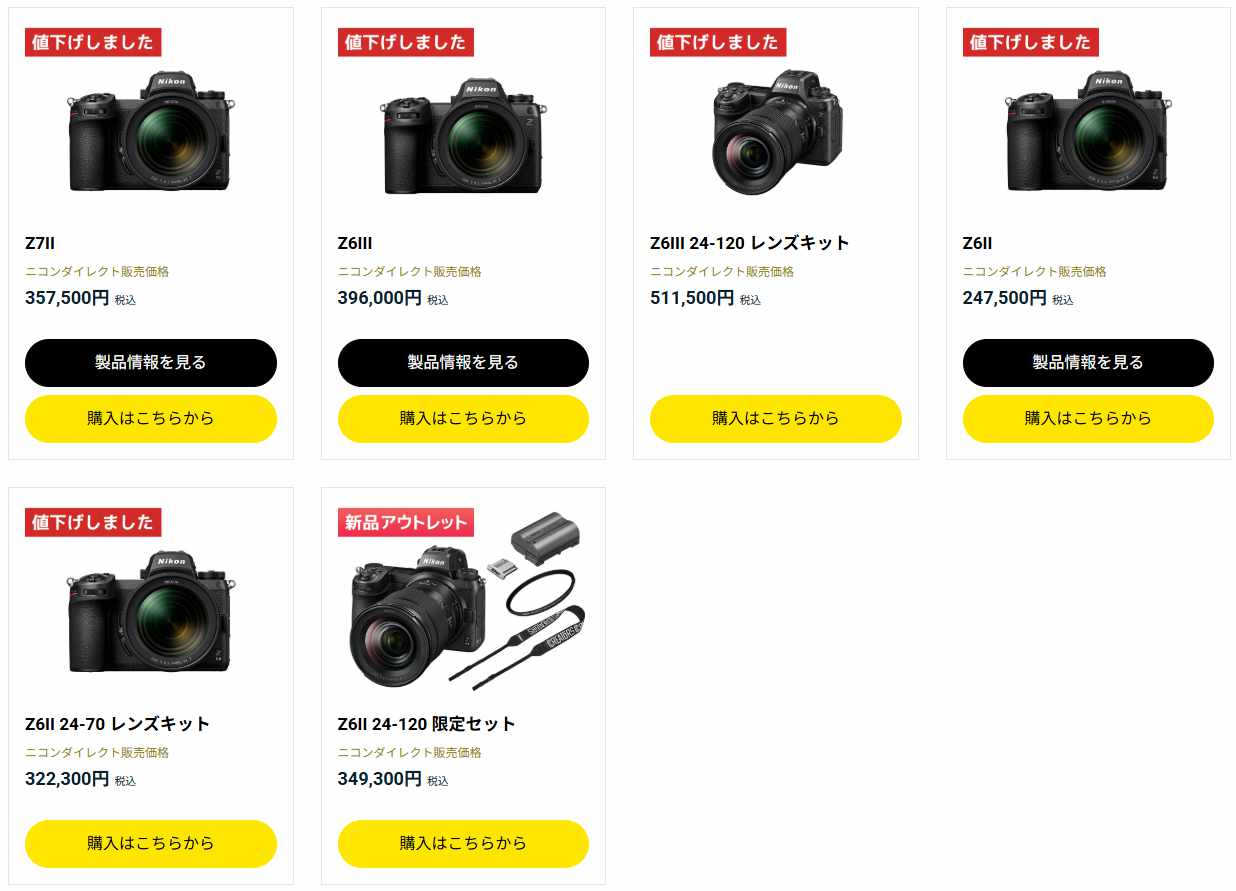View product information for Z6III
Viewport: 1236px width, 891px height.
coord(463,363)
